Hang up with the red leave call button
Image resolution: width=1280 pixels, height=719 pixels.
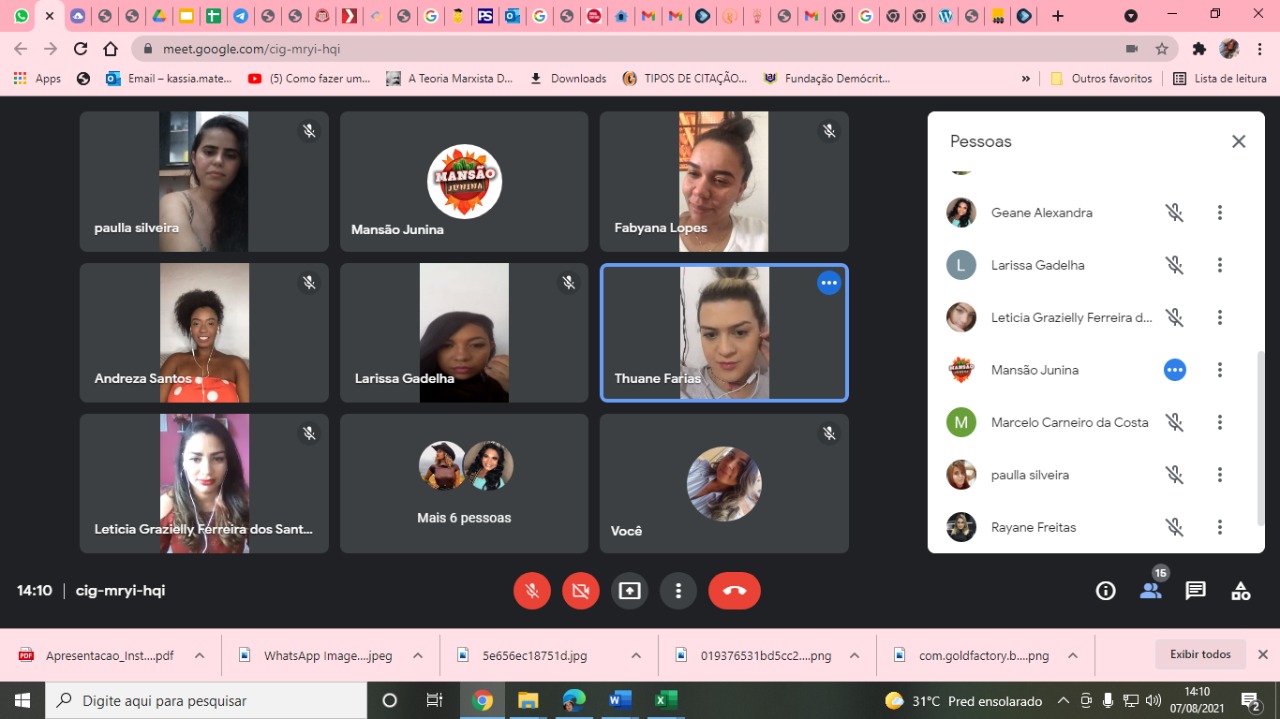(734, 591)
